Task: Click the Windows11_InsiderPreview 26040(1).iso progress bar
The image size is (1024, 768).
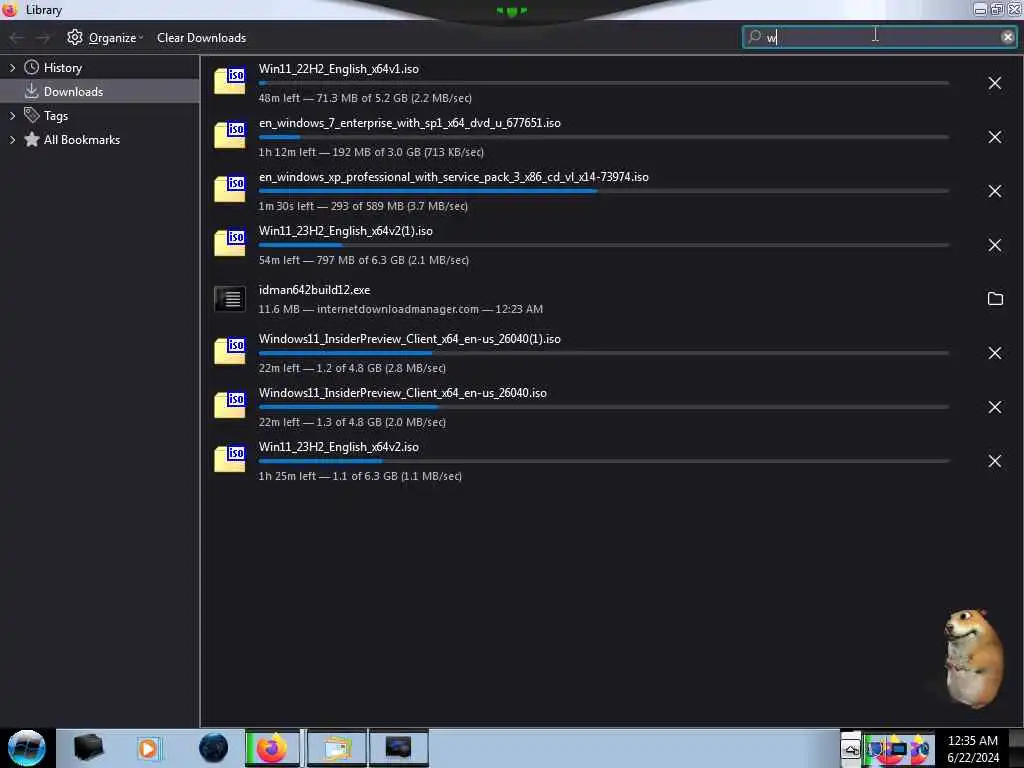Action: pyautogui.click(x=603, y=353)
